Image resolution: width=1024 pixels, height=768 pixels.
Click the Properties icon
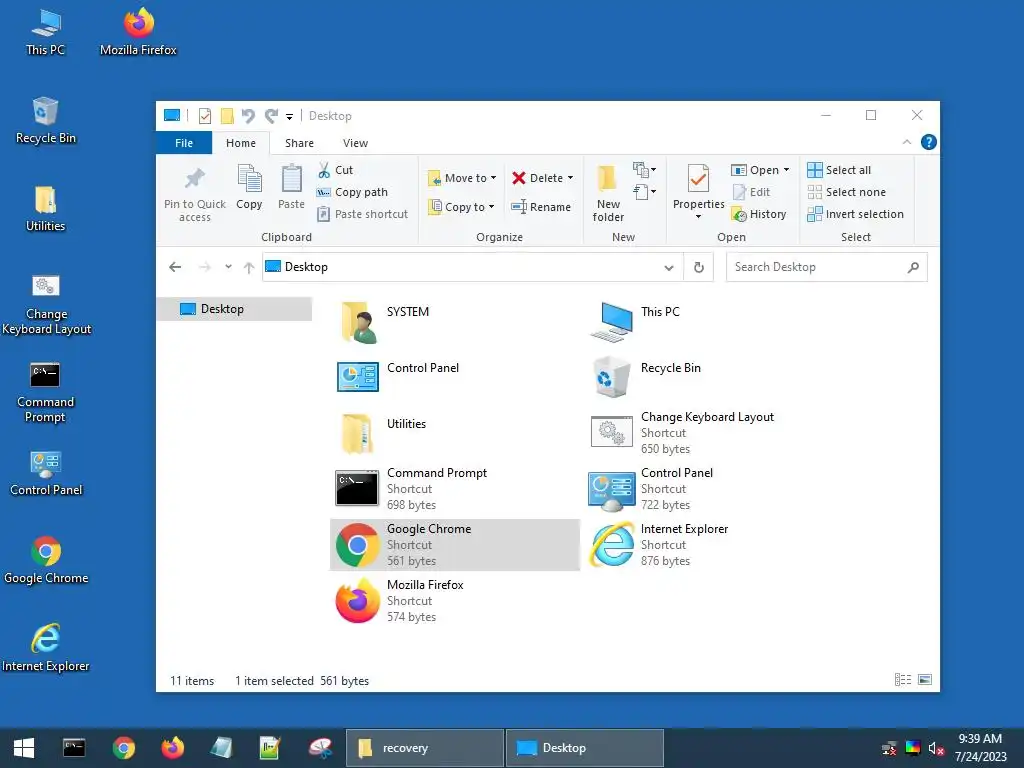pyautogui.click(x=698, y=179)
